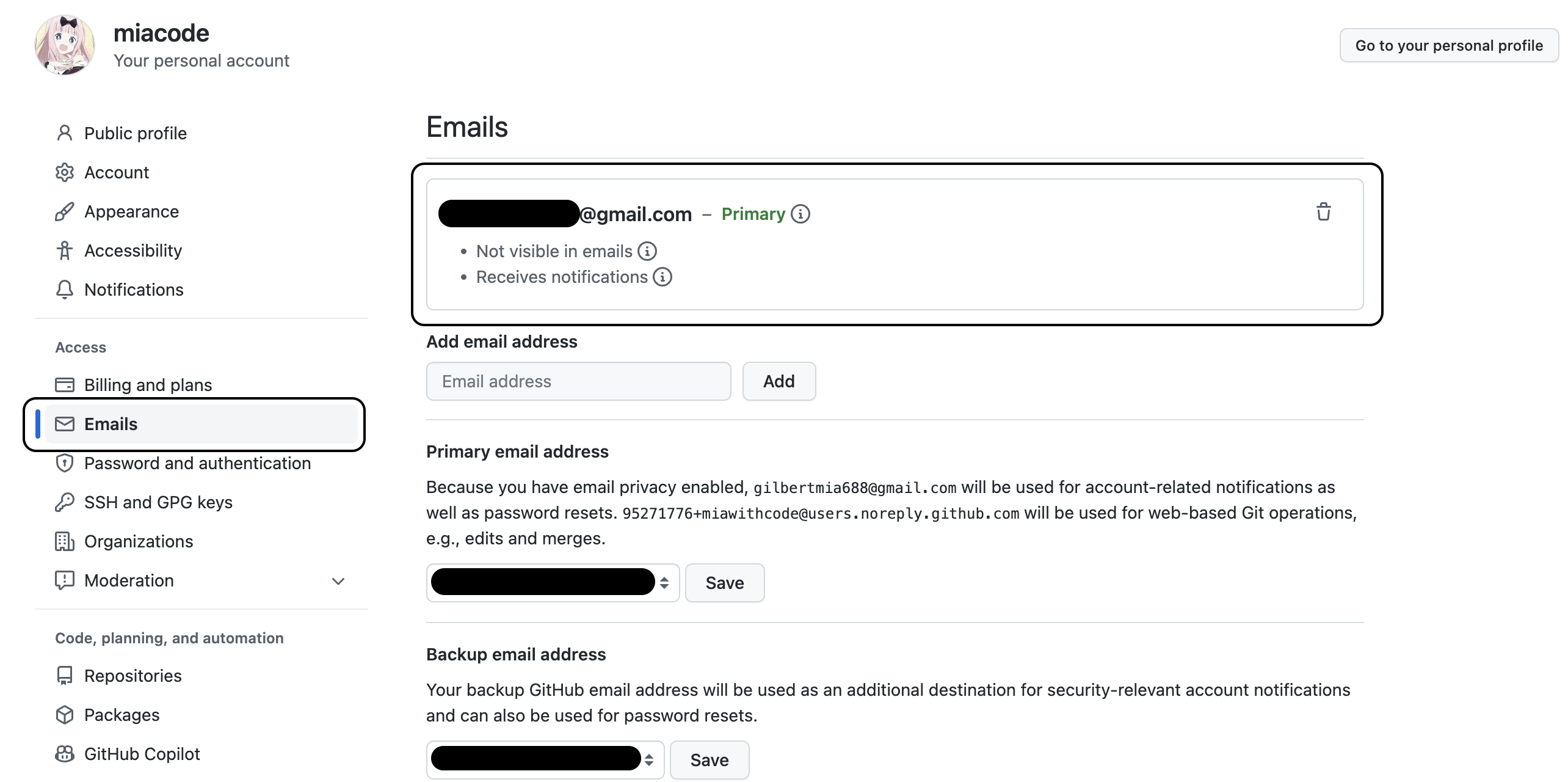Save the primary email address selection
This screenshot has height=782, width=1568.
(725, 583)
